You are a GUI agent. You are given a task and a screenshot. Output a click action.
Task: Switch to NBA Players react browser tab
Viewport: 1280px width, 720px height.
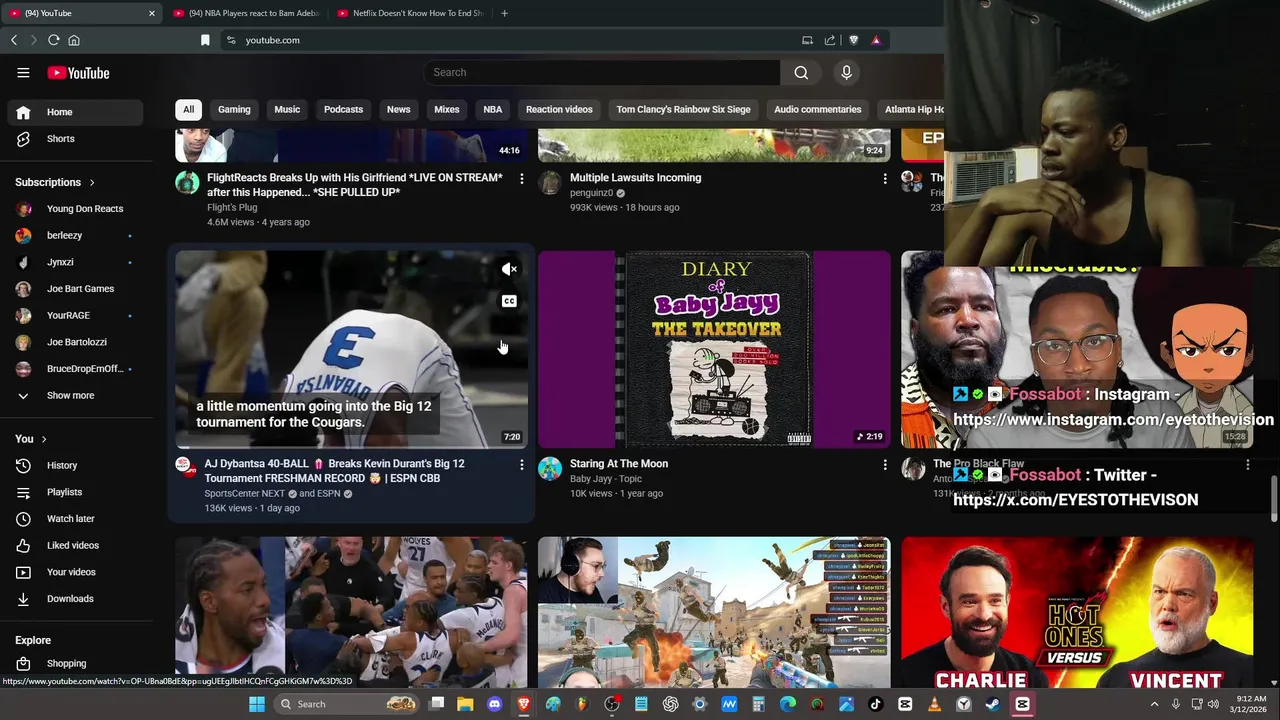(x=246, y=13)
